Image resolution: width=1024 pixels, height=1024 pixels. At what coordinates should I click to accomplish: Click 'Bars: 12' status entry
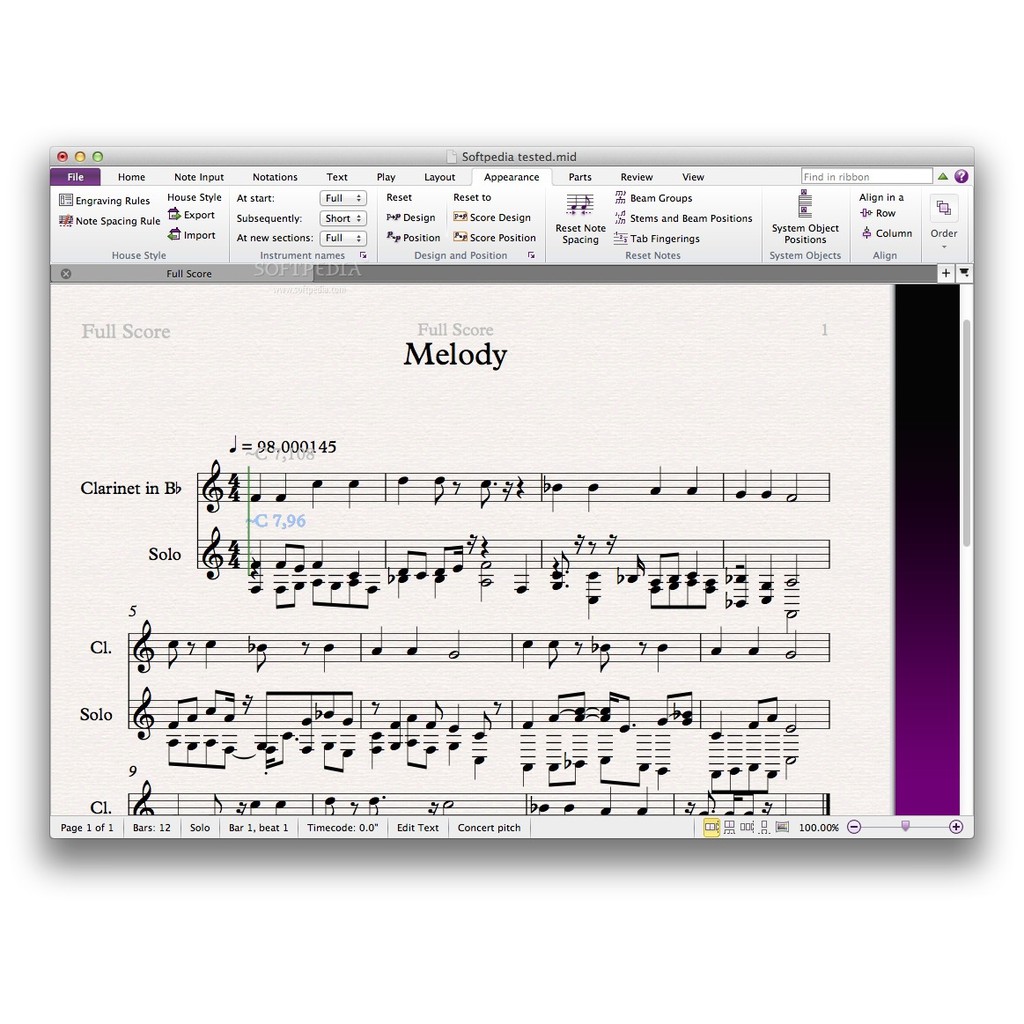click(152, 827)
